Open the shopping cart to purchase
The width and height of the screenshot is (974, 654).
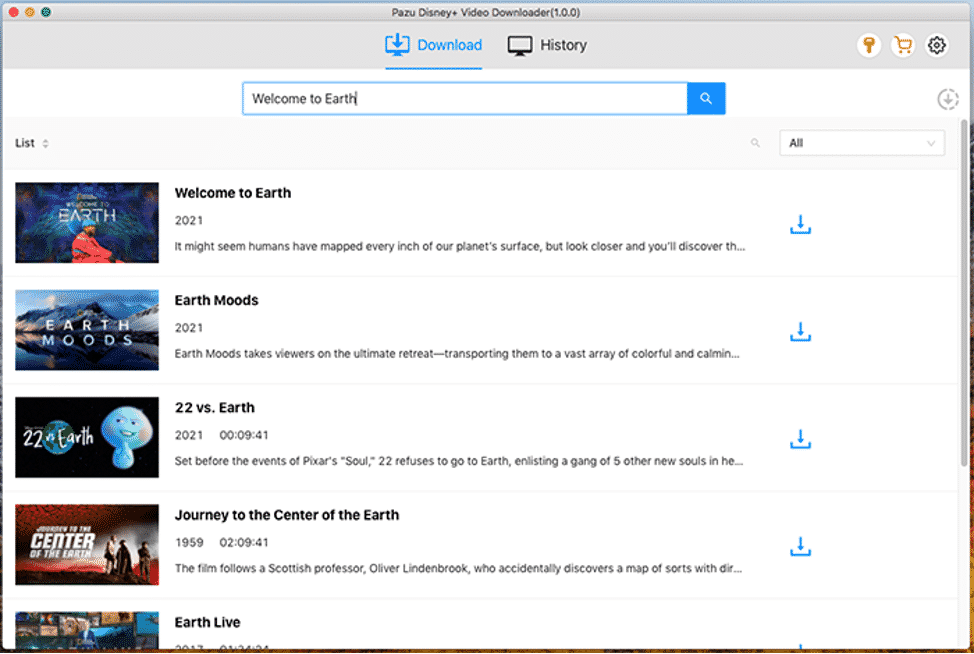coord(903,45)
